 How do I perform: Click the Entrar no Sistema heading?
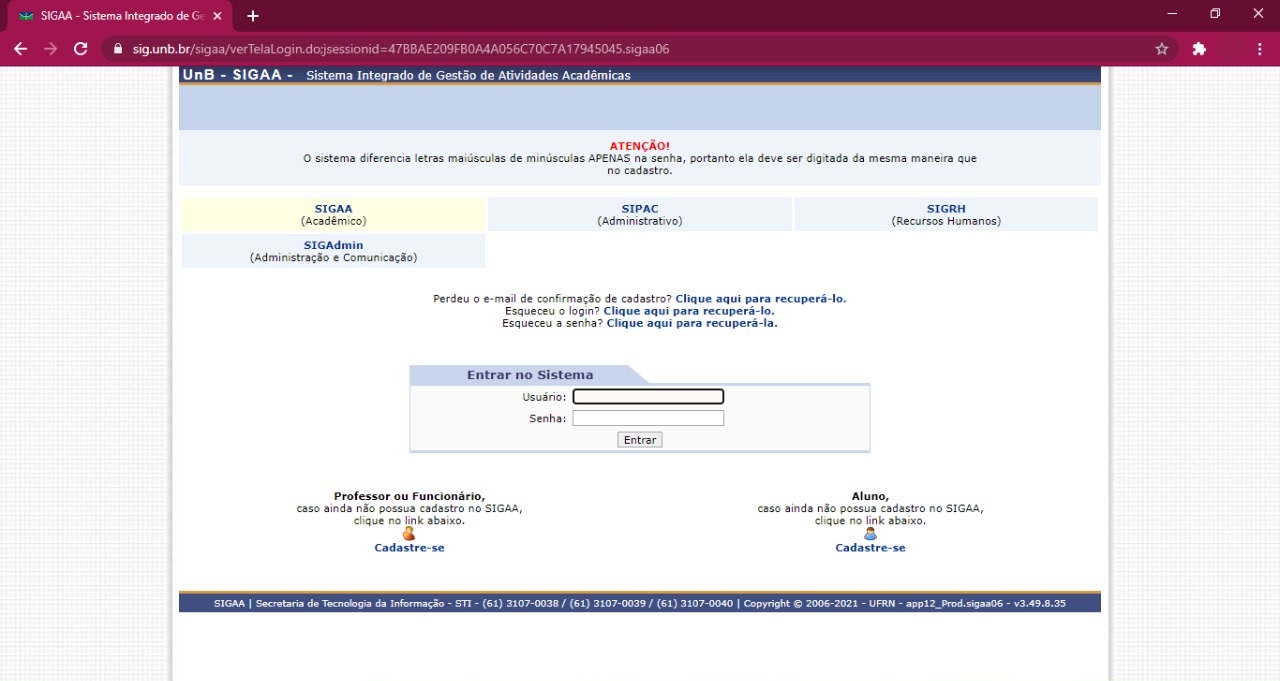(x=530, y=375)
